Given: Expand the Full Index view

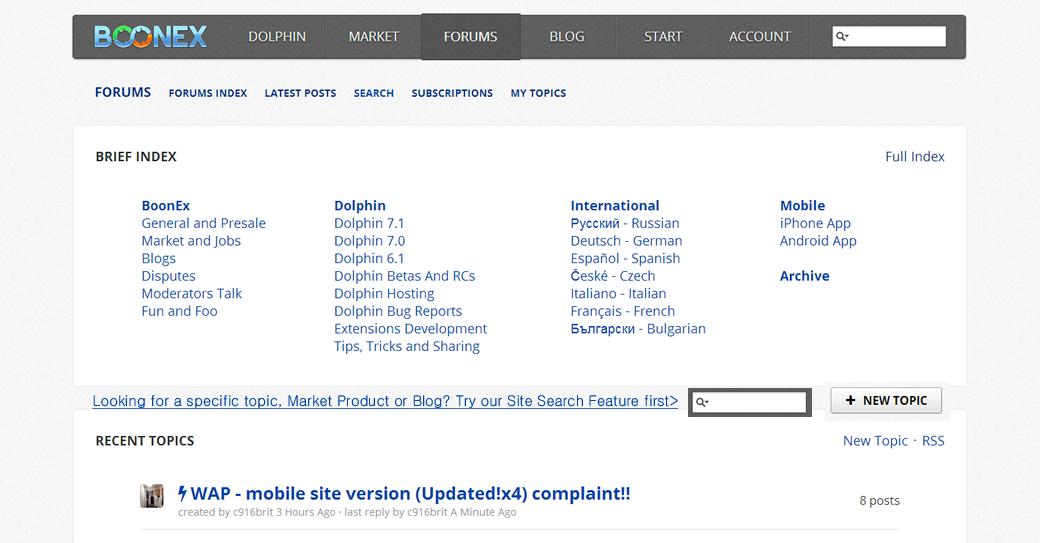Looking at the screenshot, I should click(914, 156).
